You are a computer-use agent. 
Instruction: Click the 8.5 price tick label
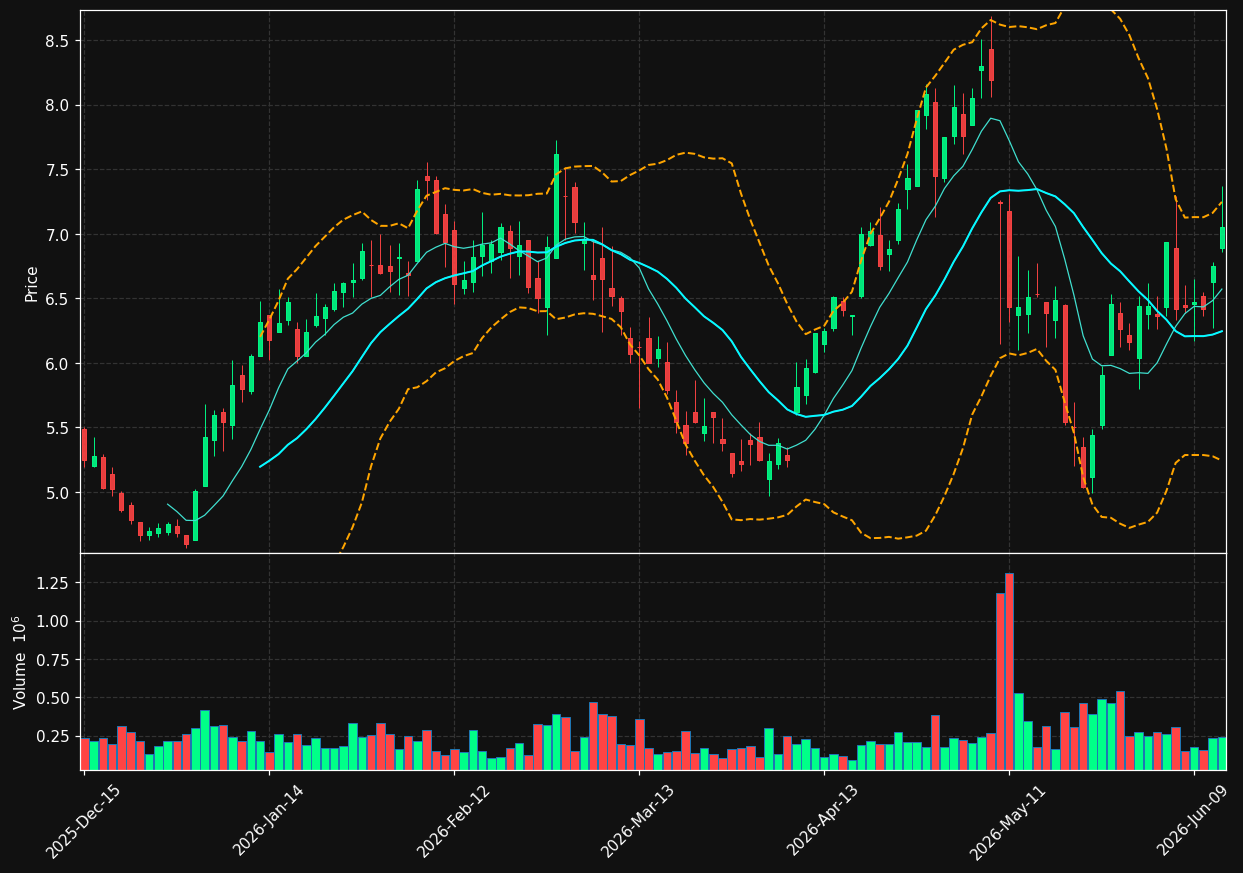point(58,41)
